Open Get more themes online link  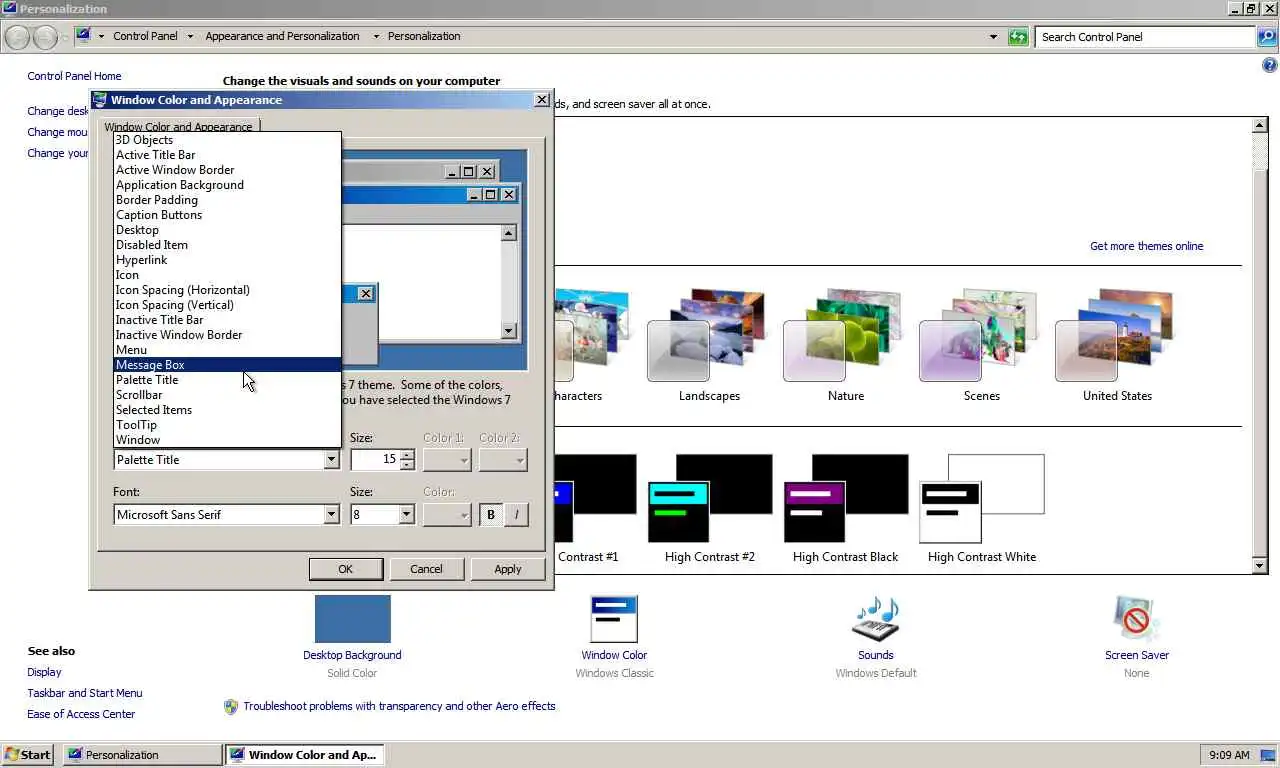[x=1146, y=246]
